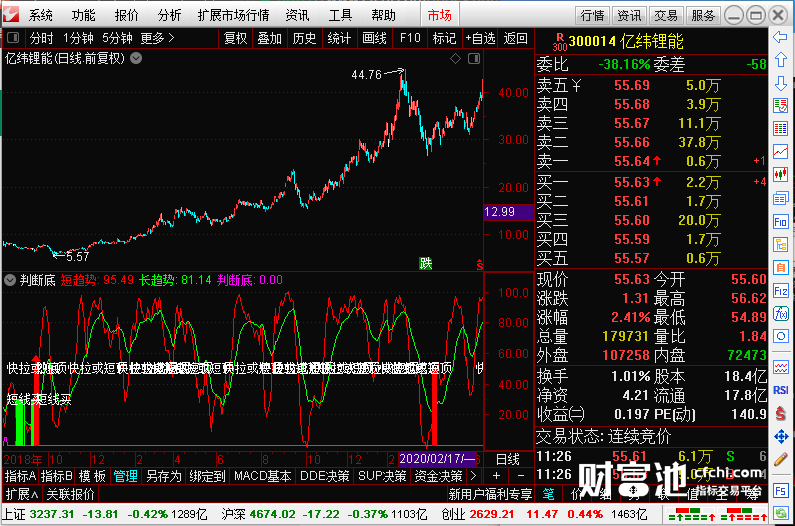Open the 日线 period selector
The width and height of the screenshot is (795, 526).
(x=508, y=460)
